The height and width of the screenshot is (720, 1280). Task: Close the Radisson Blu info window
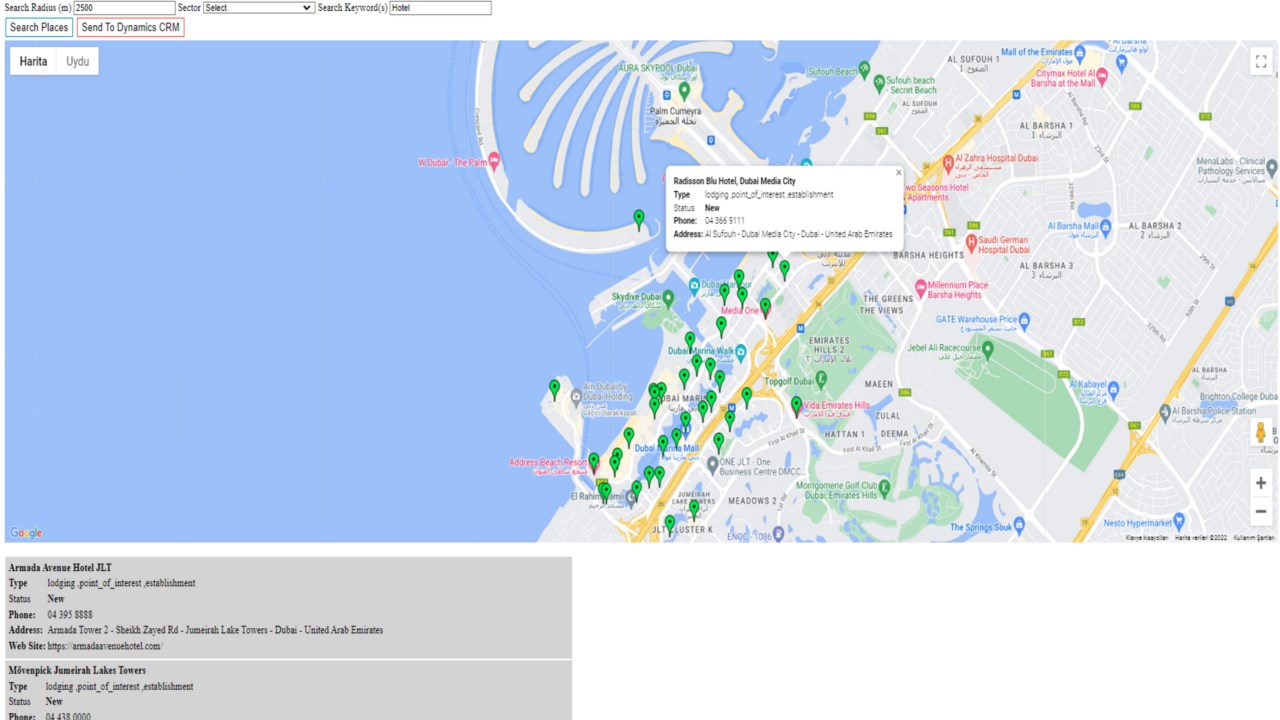click(x=898, y=172)
